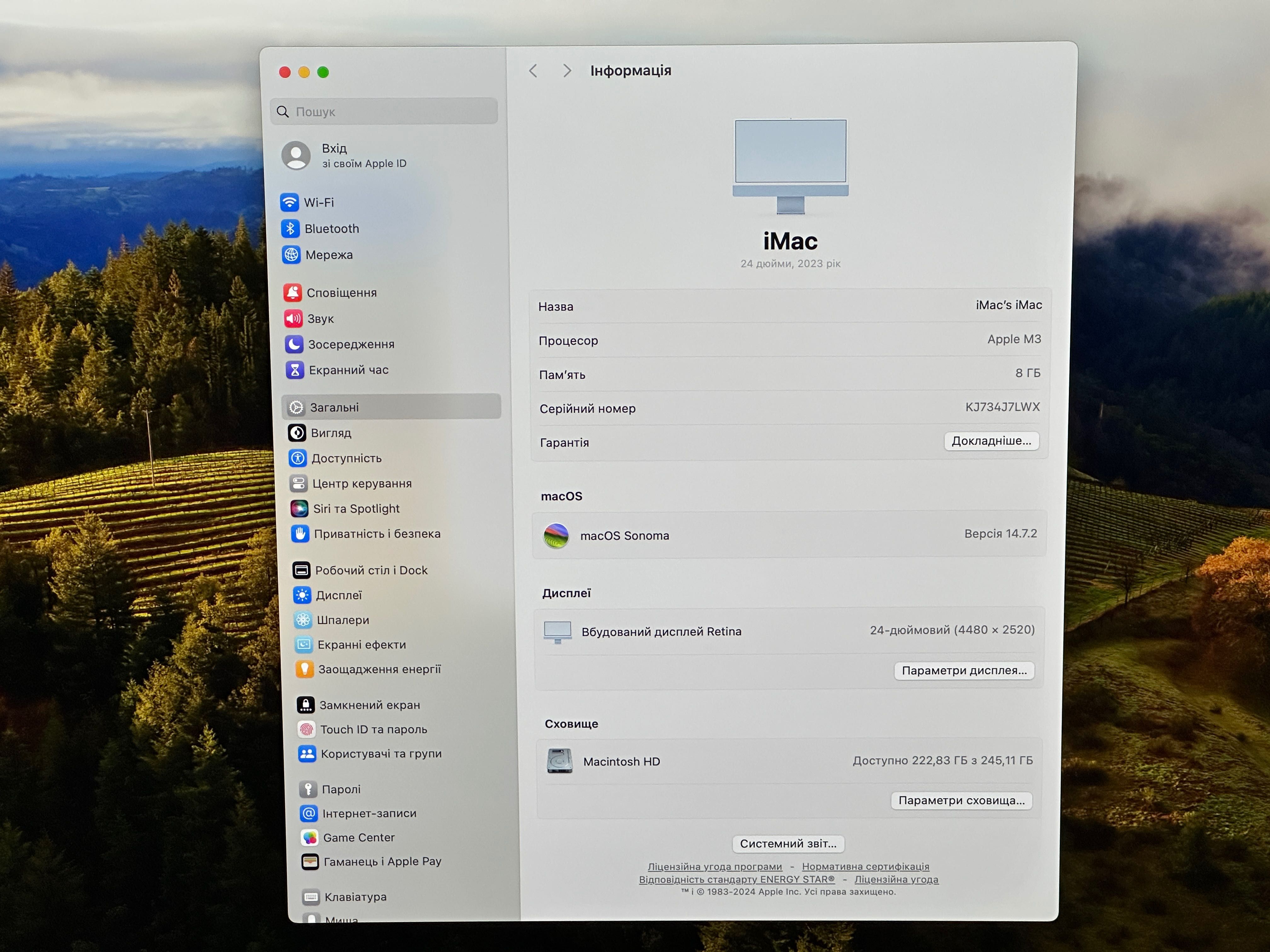Open Приватність і безпека hand icon
The width and height of the screenshot is (1270, 952).
pos(300,534)
